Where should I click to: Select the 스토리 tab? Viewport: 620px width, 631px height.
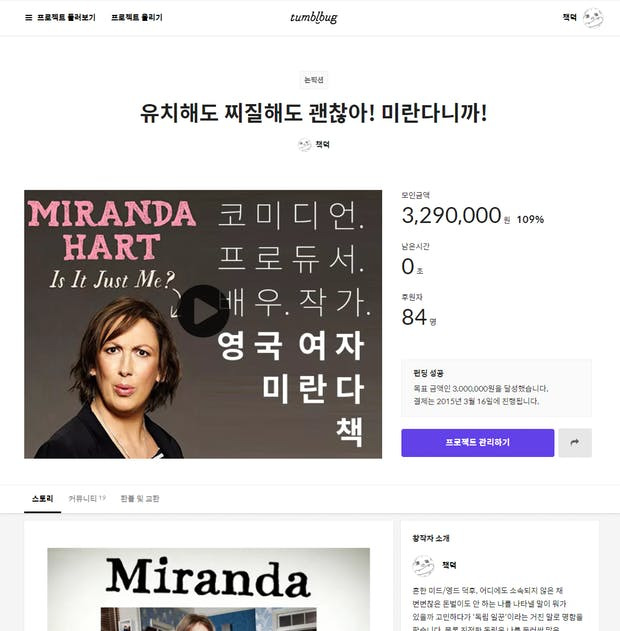click(43, 499)
